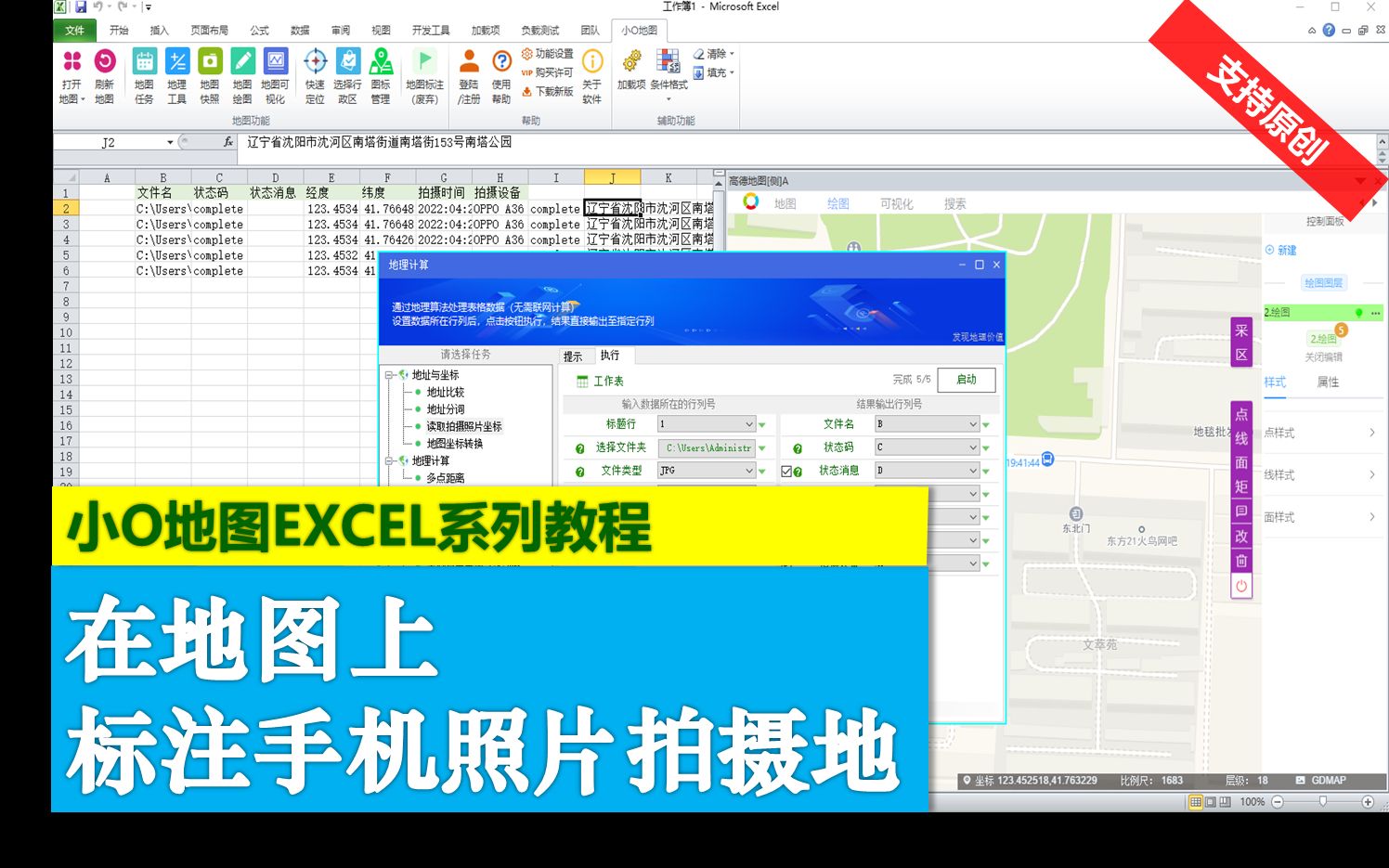The image size is (1389, 868).
Task: Open the 打开地图 (Open Map) tool
Action: (72, 74)
